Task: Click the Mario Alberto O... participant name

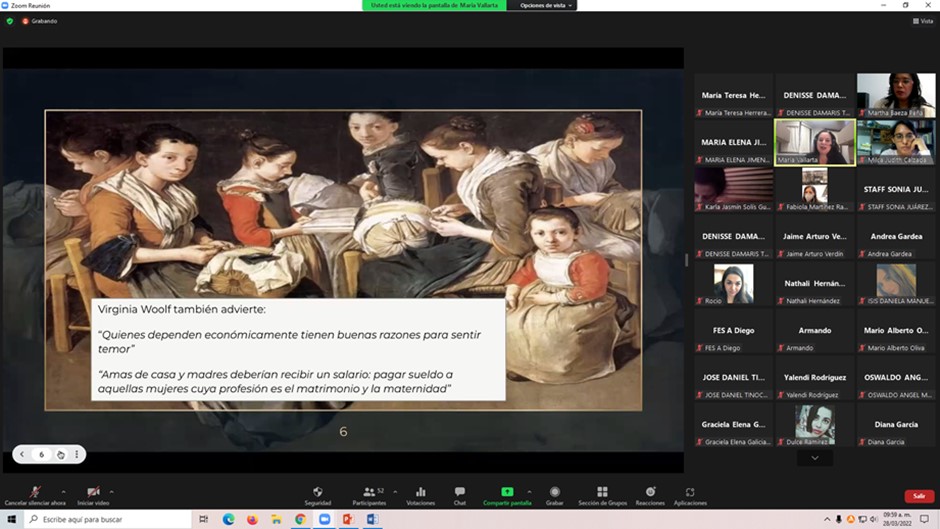Action: (896, 330)
